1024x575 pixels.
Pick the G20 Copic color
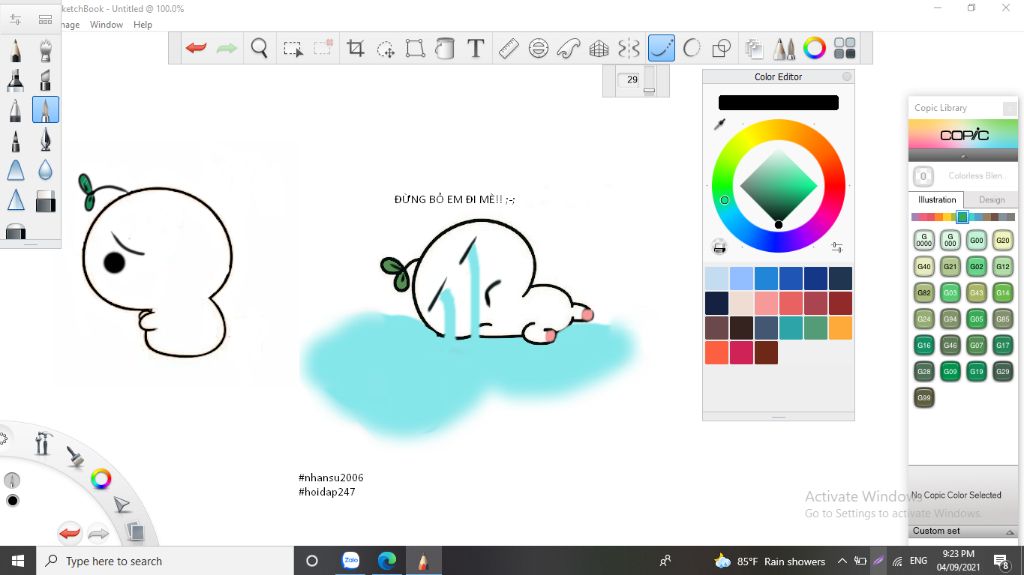(1002, 240)
